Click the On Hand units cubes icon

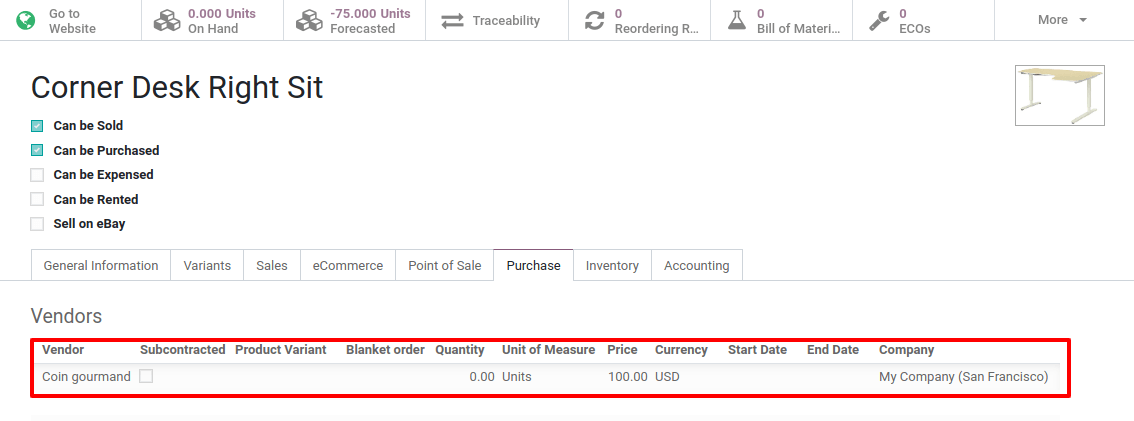167,20
